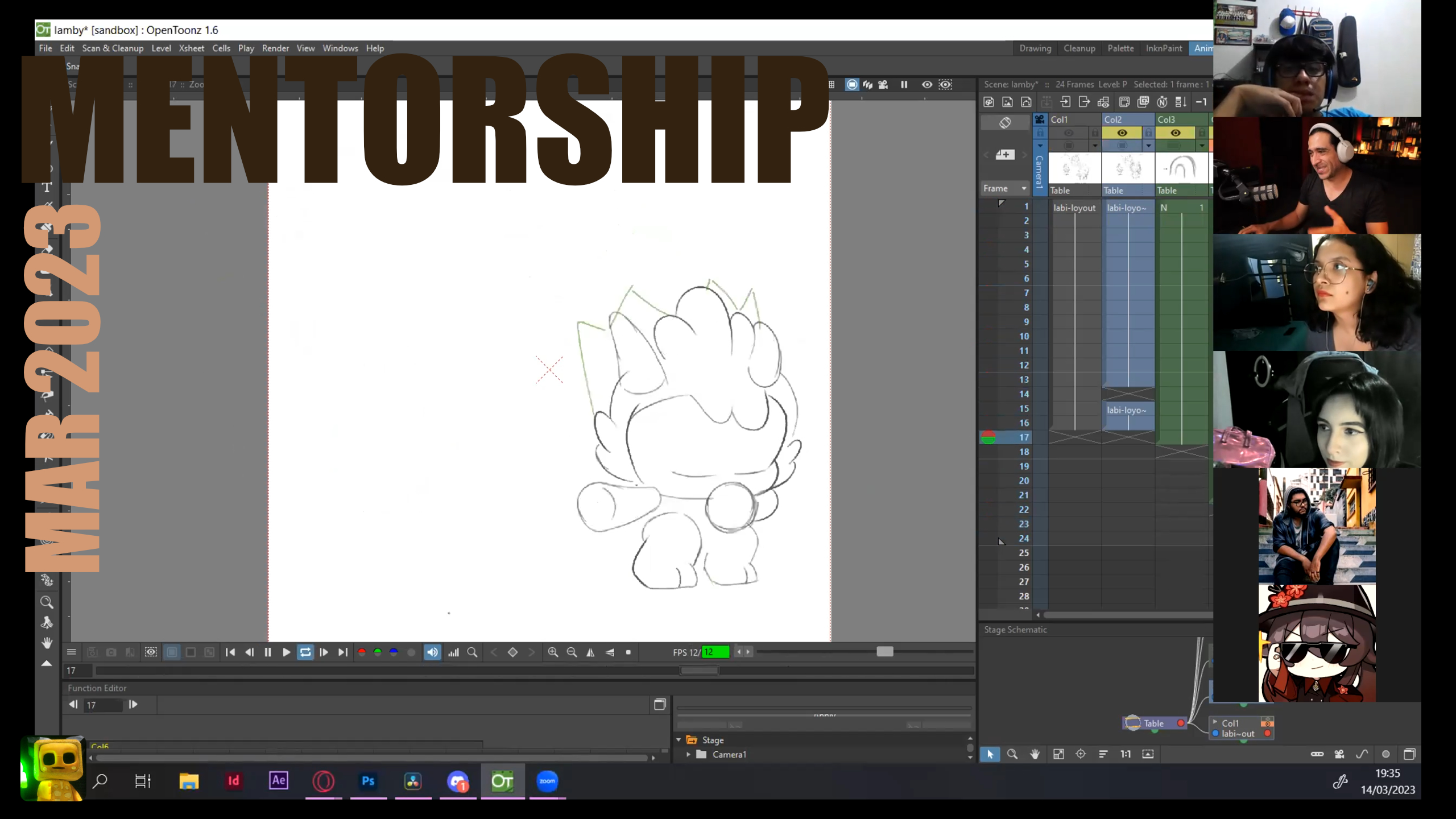Click the Add New Memo icon
The height and width of the screenshot is (819, 1456).
coord(1004,155)
